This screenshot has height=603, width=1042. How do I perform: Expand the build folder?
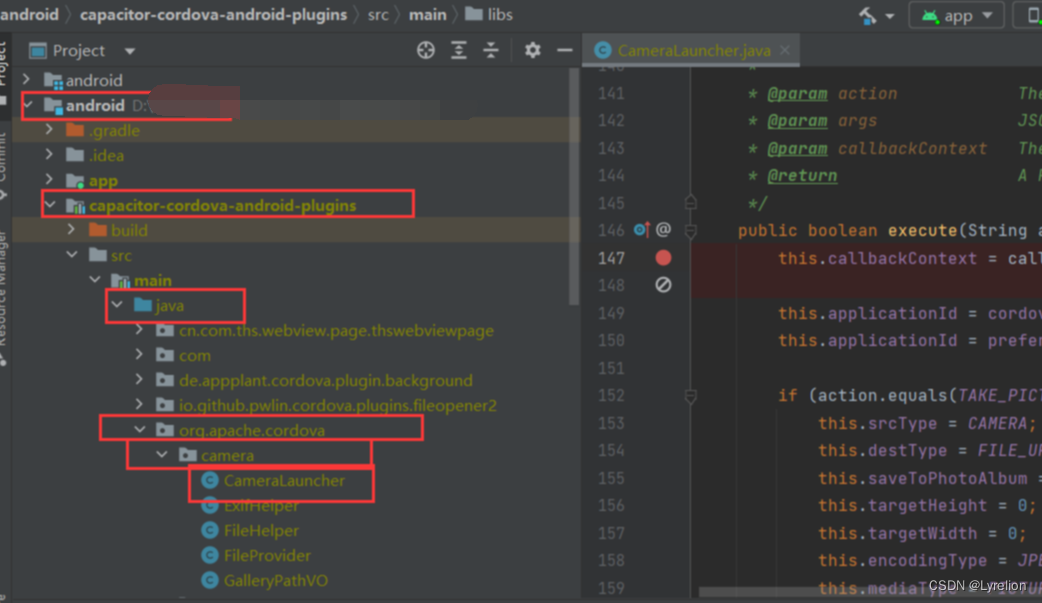click(x=72, y=229)
